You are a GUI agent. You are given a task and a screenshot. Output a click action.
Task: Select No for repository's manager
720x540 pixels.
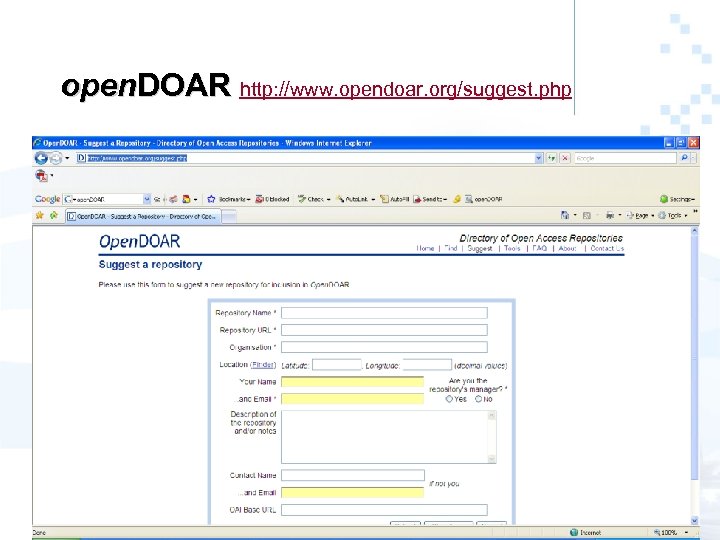coord(478,399)
